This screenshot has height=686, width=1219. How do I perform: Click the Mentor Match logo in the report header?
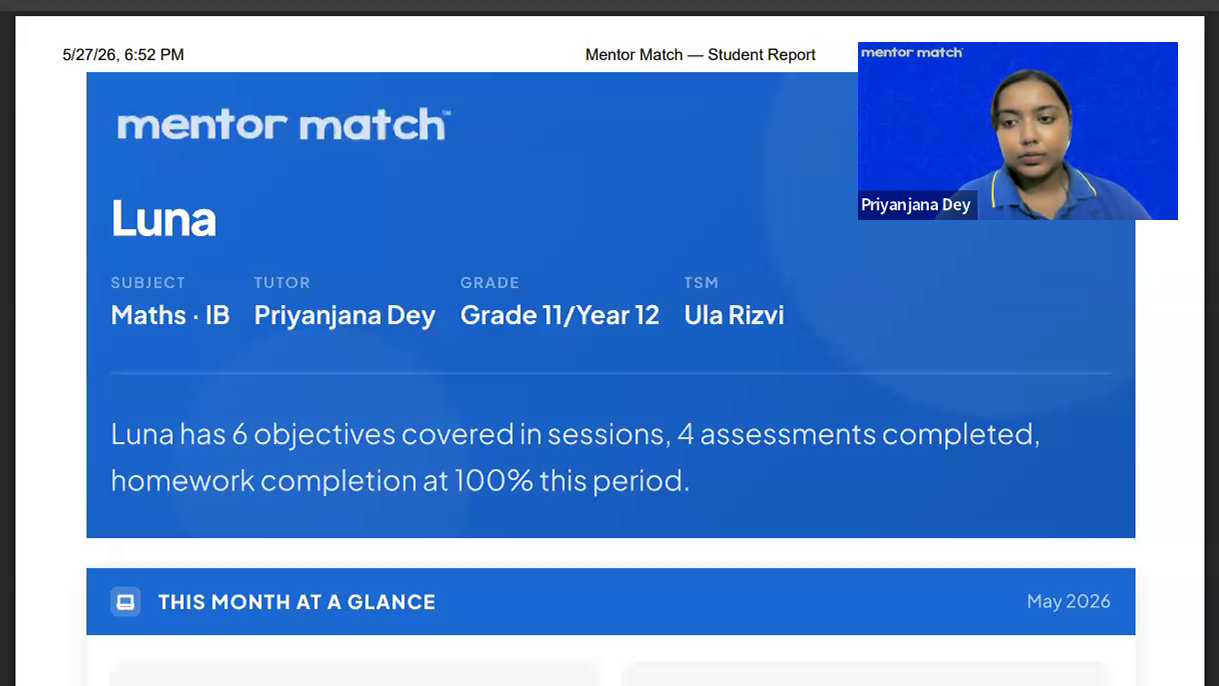click(283, 125)
